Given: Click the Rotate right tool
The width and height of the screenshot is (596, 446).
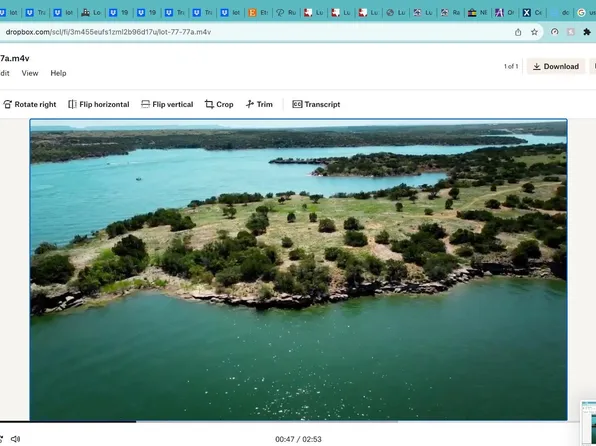Looking at the screenshot, I should pyautogui.click(x=30, y=104).
